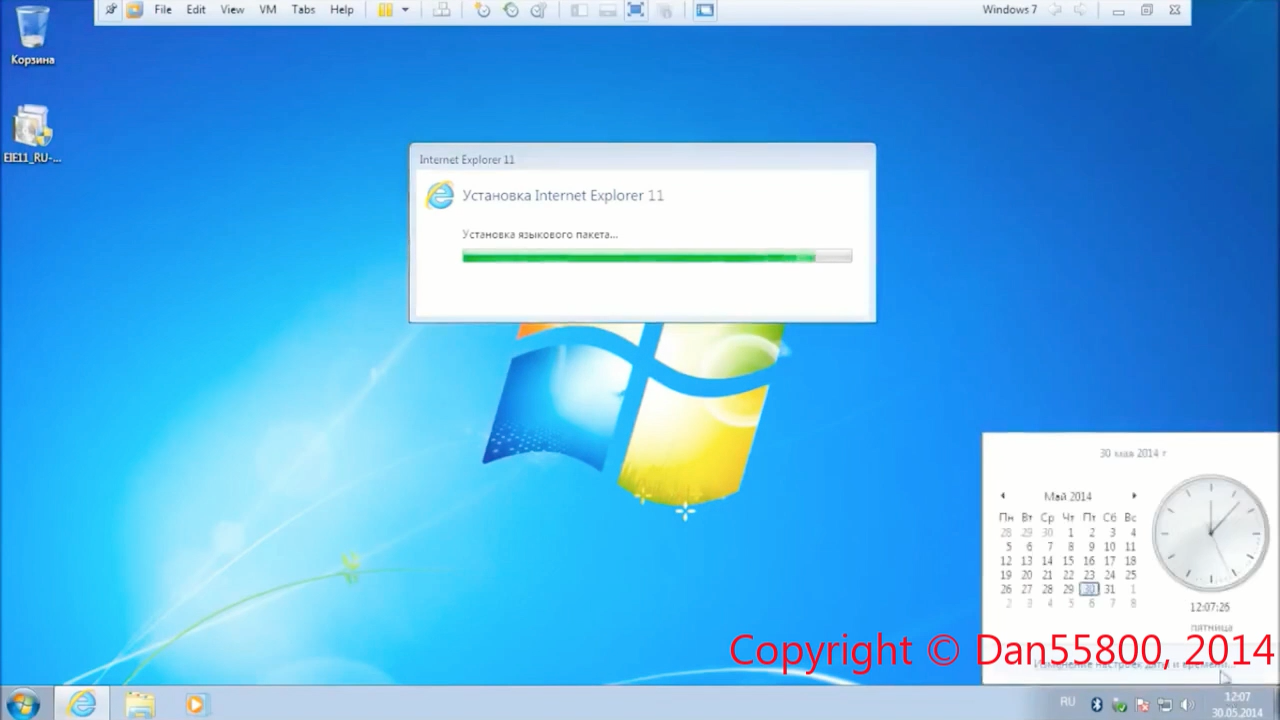Open the Edit menu

(196, 10)
